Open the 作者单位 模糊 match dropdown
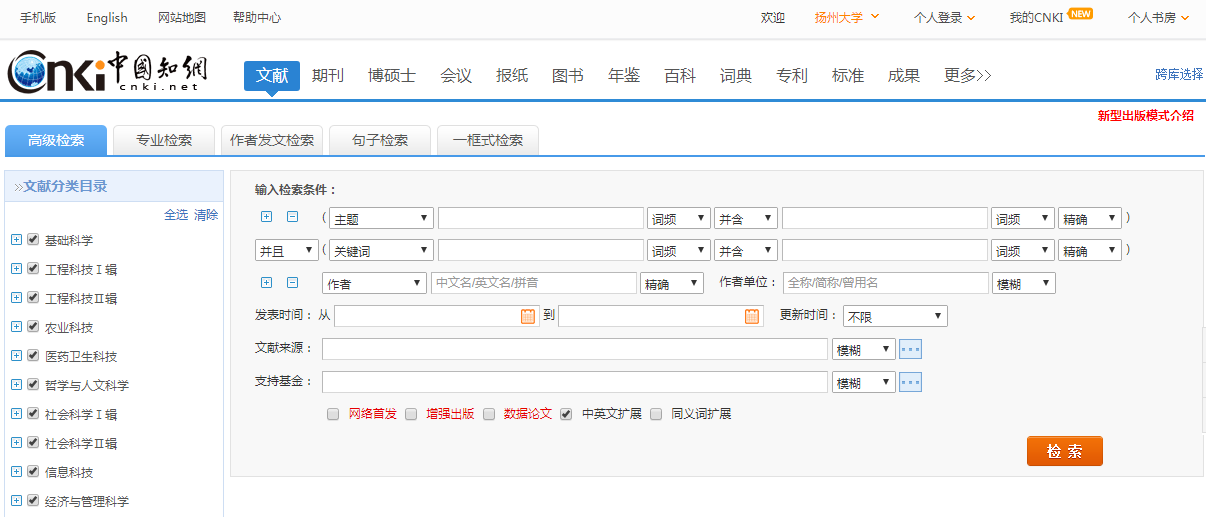 click(1024, 284)
